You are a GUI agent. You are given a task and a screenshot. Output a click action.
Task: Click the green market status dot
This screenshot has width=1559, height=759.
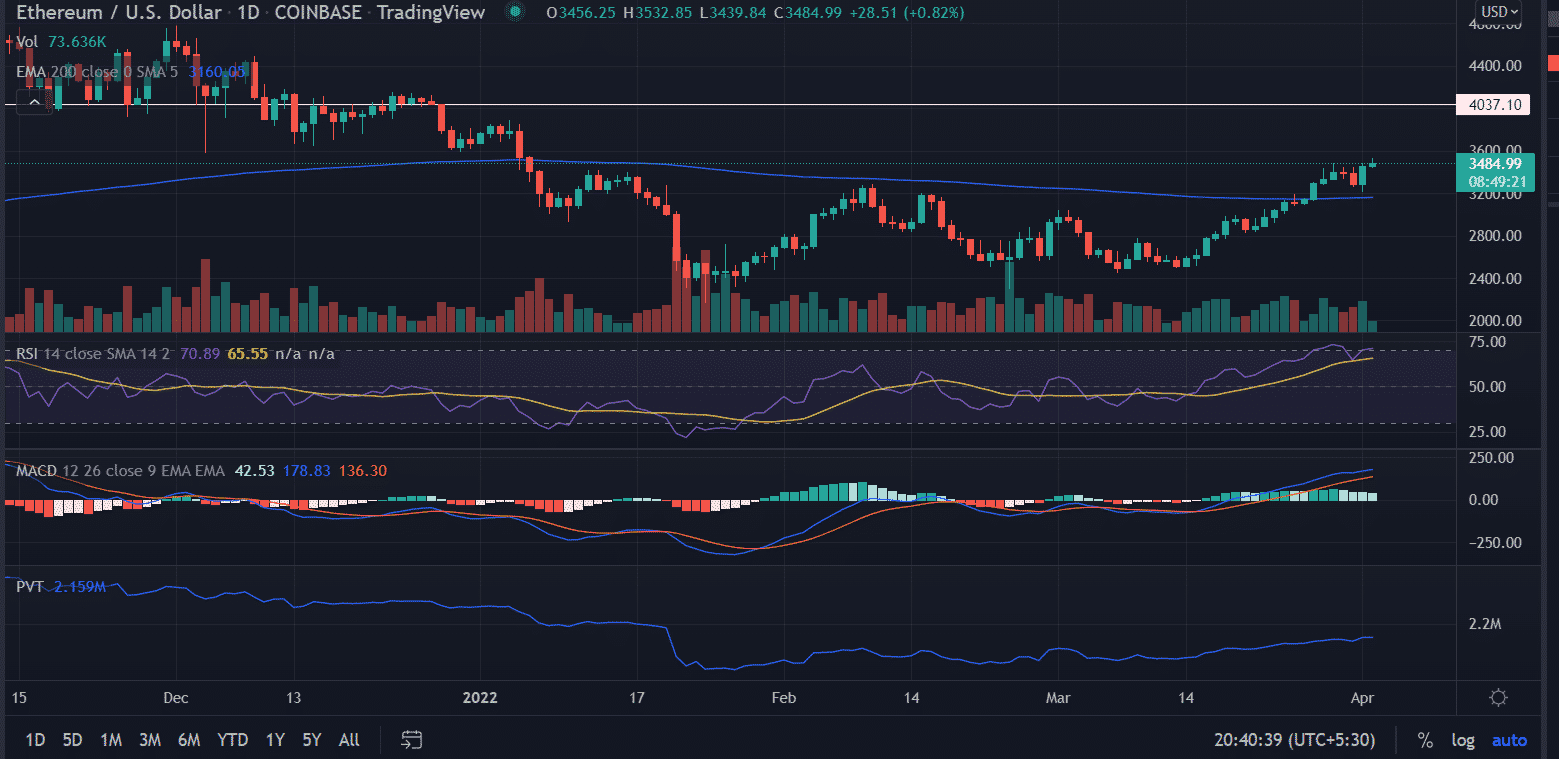coord(514,12)
